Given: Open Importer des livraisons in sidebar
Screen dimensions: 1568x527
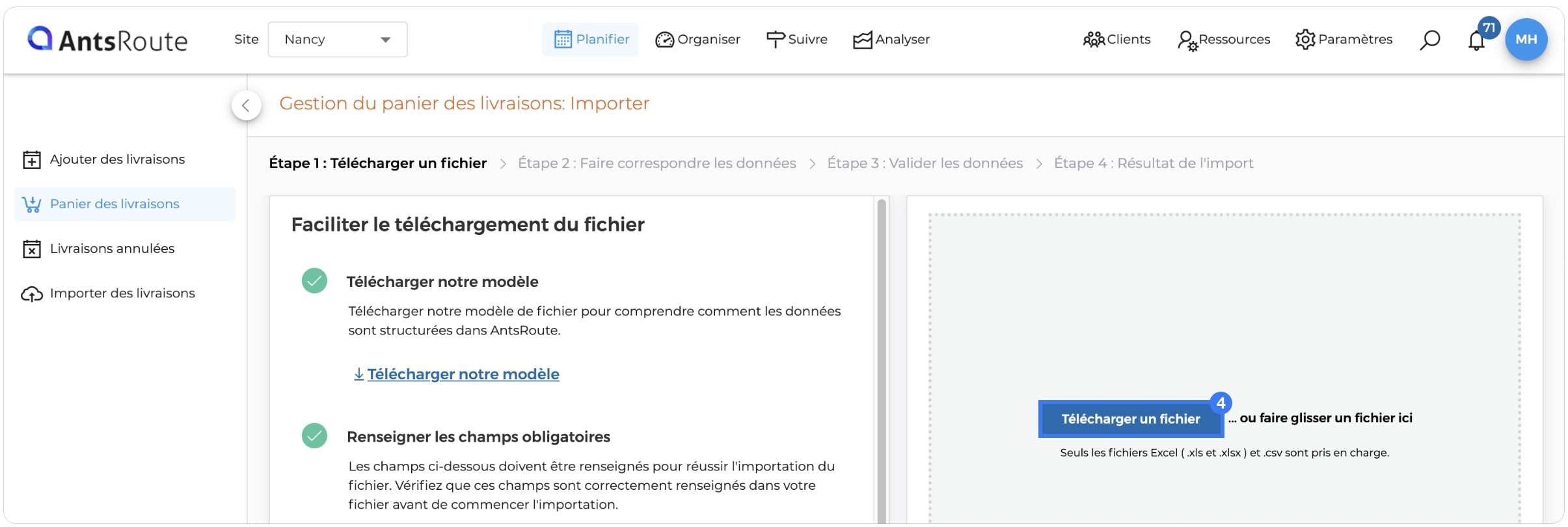Looking at the screenshot, I should pos(109,293).
